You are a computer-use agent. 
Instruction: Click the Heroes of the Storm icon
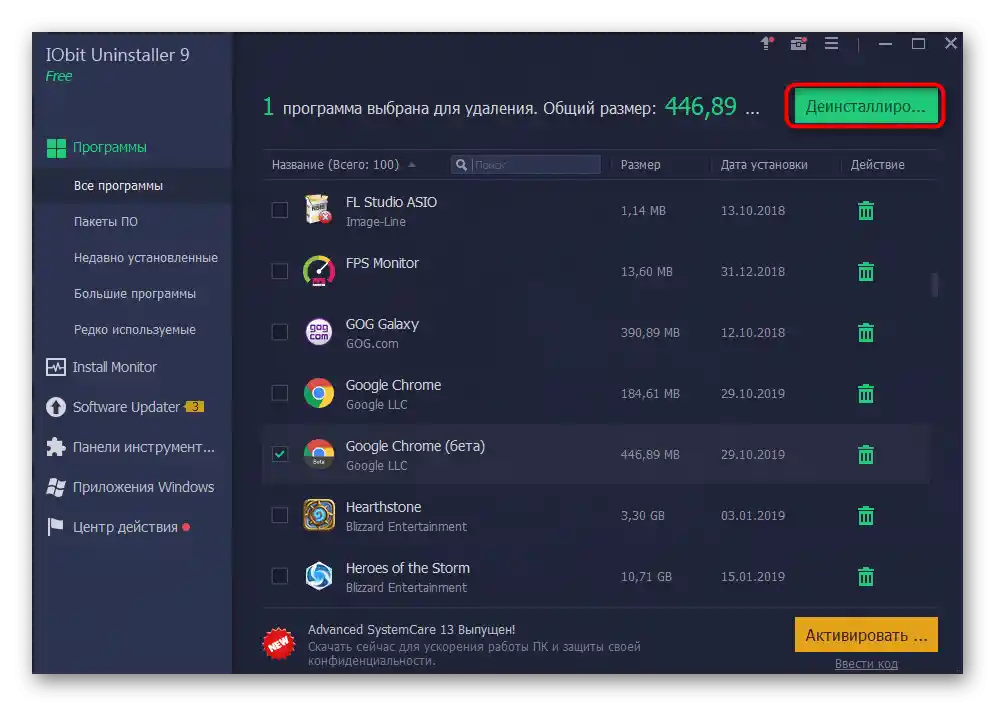(x=319, y=576)
